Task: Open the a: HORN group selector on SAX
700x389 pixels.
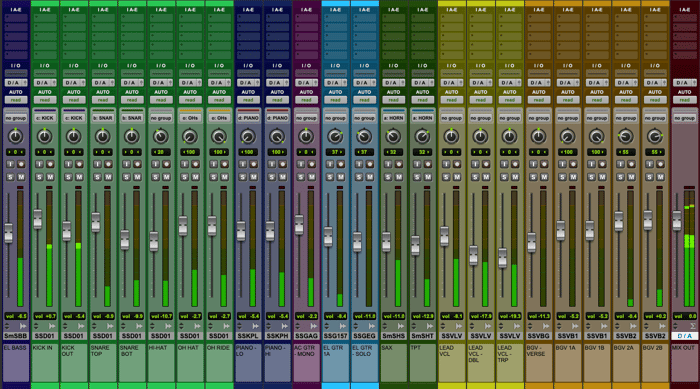Action: [393, 118]
